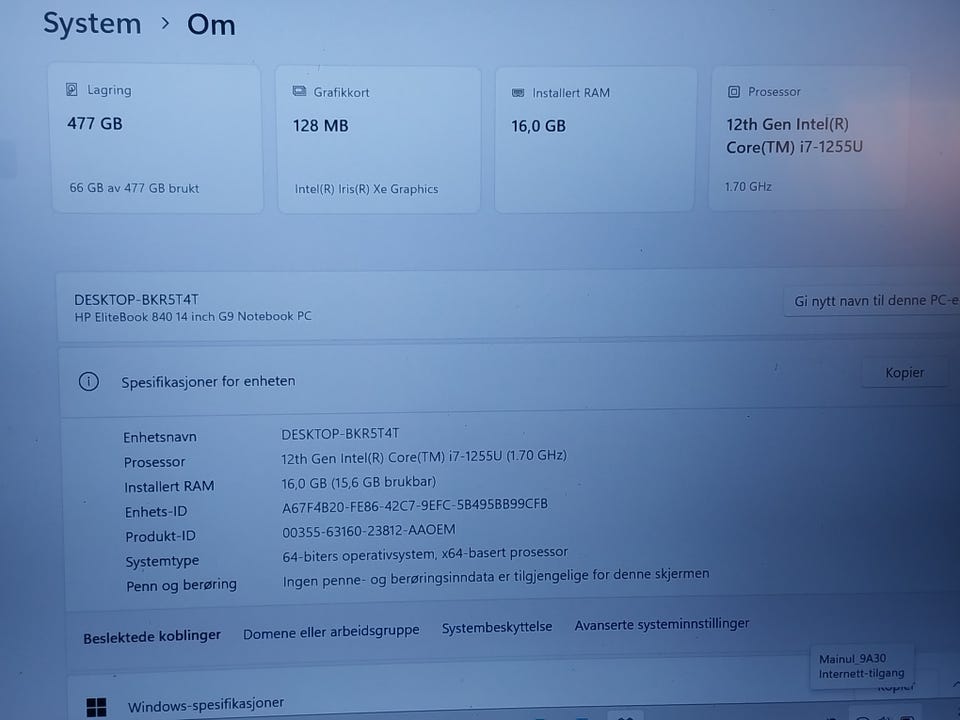Select the Produkt-ID value 00355-63160-23812-AAOEM

click(369, 530)
